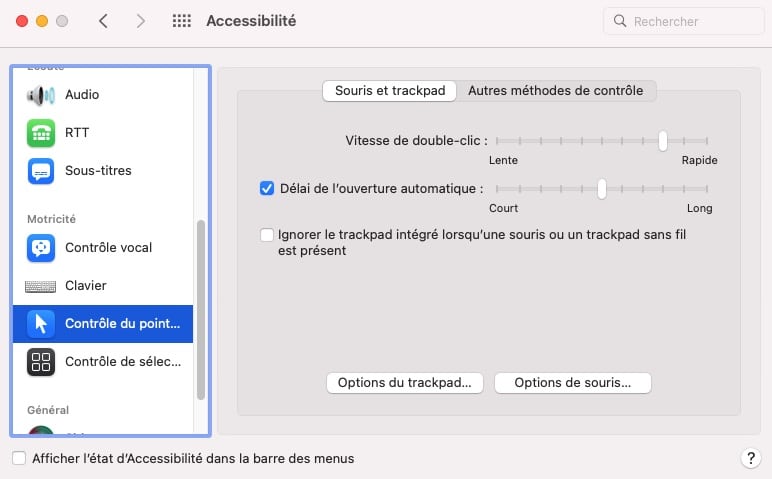Show all preferences grid icon
This screenshot has height=479, width=772.
(182, 21)
